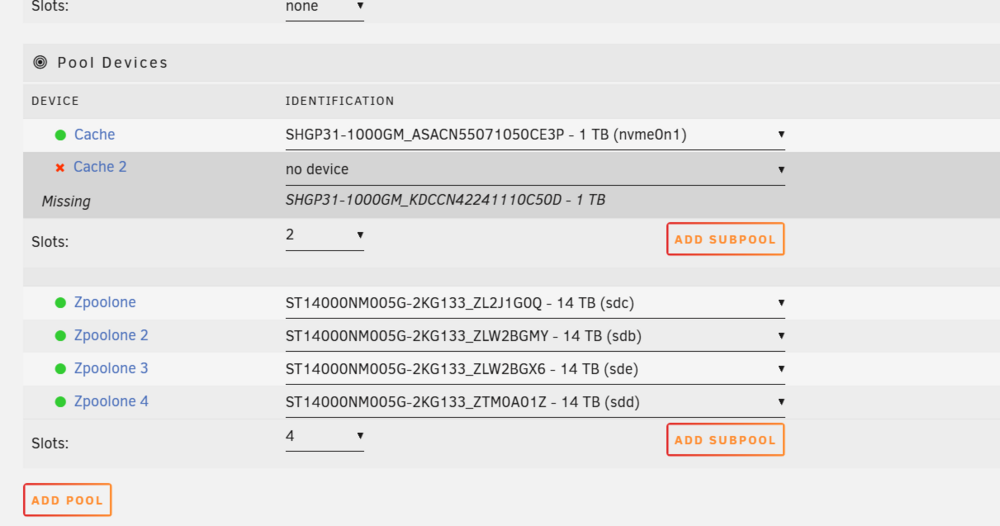Open the Zpoolone 3 dropdown showing sde

(535, 369)
